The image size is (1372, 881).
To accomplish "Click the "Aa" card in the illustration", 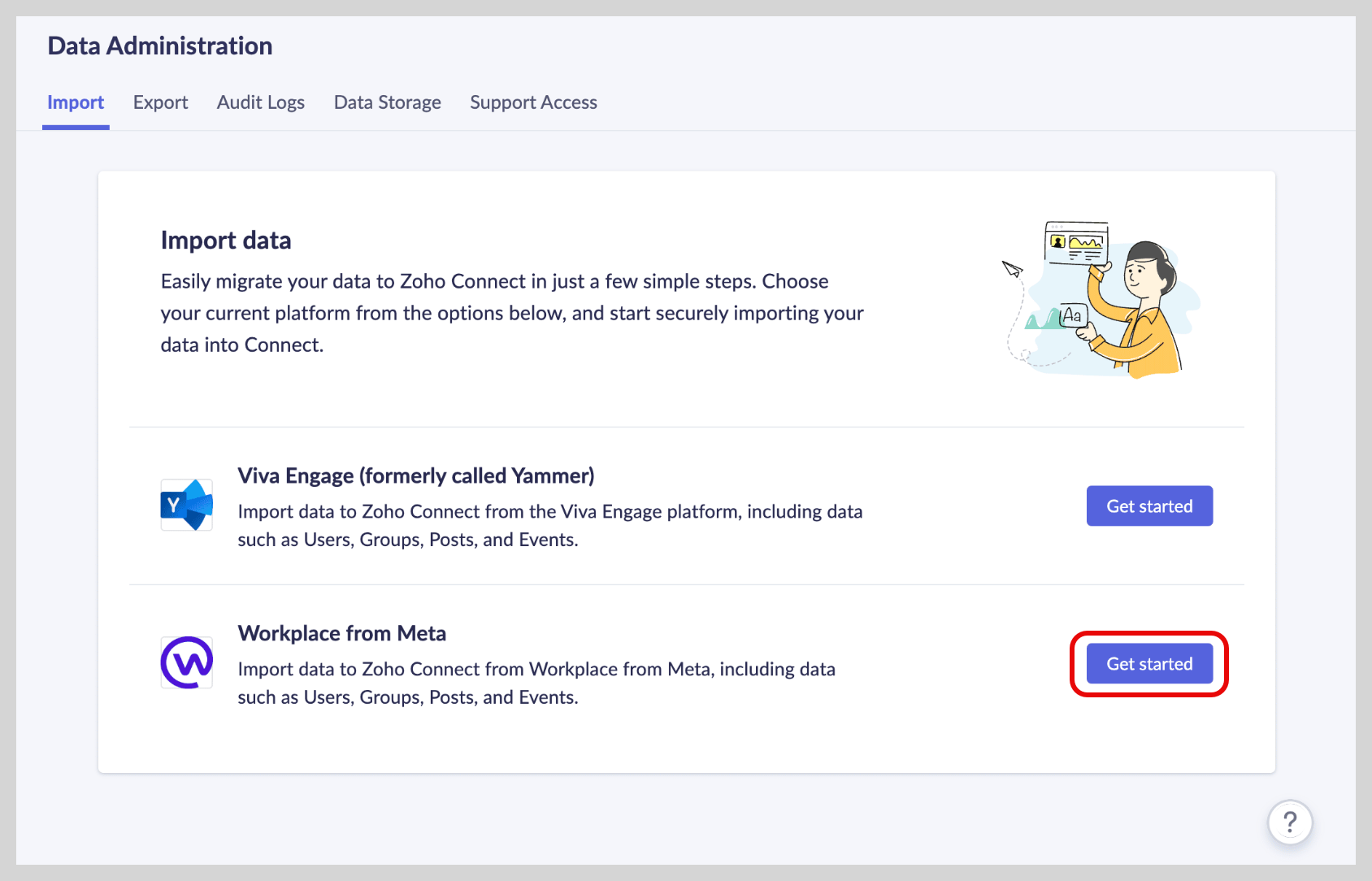I will [x=1073, y=315].
